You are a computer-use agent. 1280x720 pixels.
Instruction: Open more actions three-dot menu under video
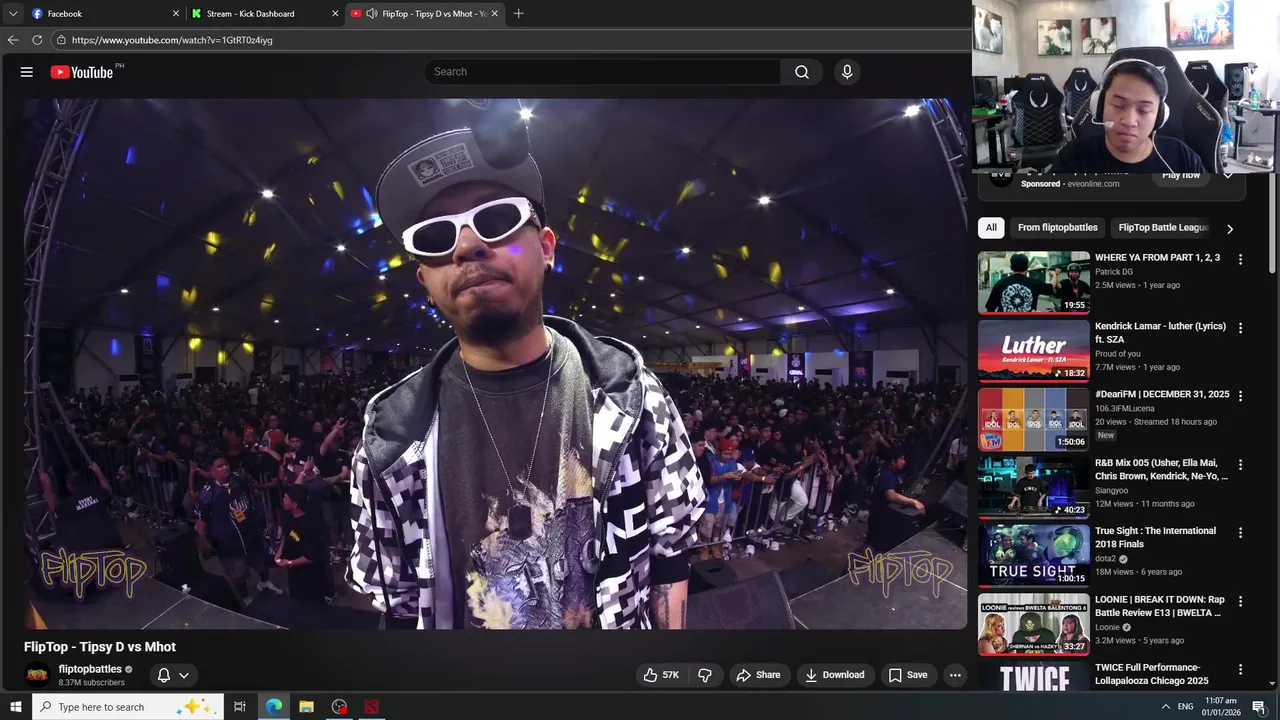955,675
